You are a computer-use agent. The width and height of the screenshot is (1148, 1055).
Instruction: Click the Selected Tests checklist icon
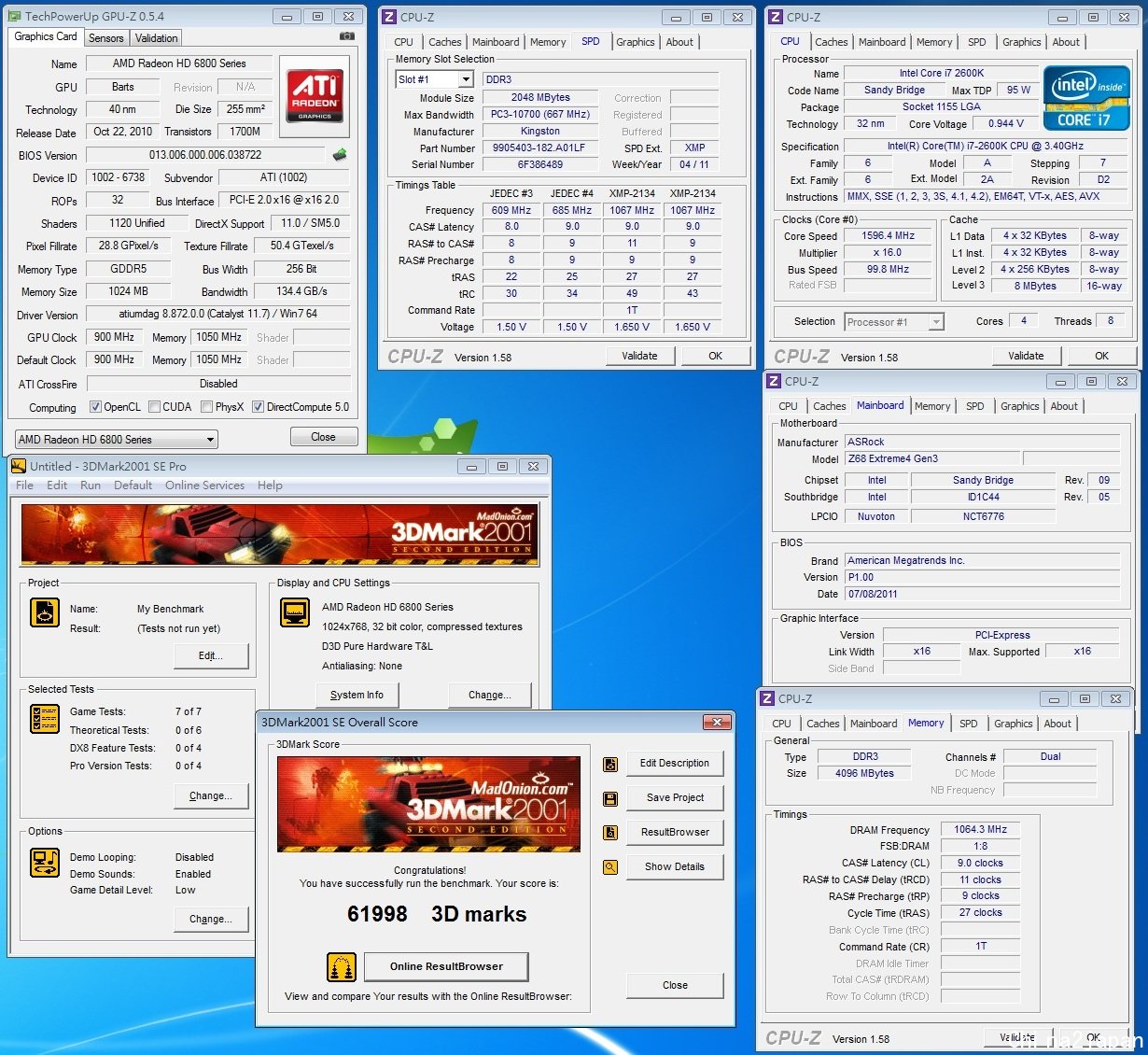point(45,719)
